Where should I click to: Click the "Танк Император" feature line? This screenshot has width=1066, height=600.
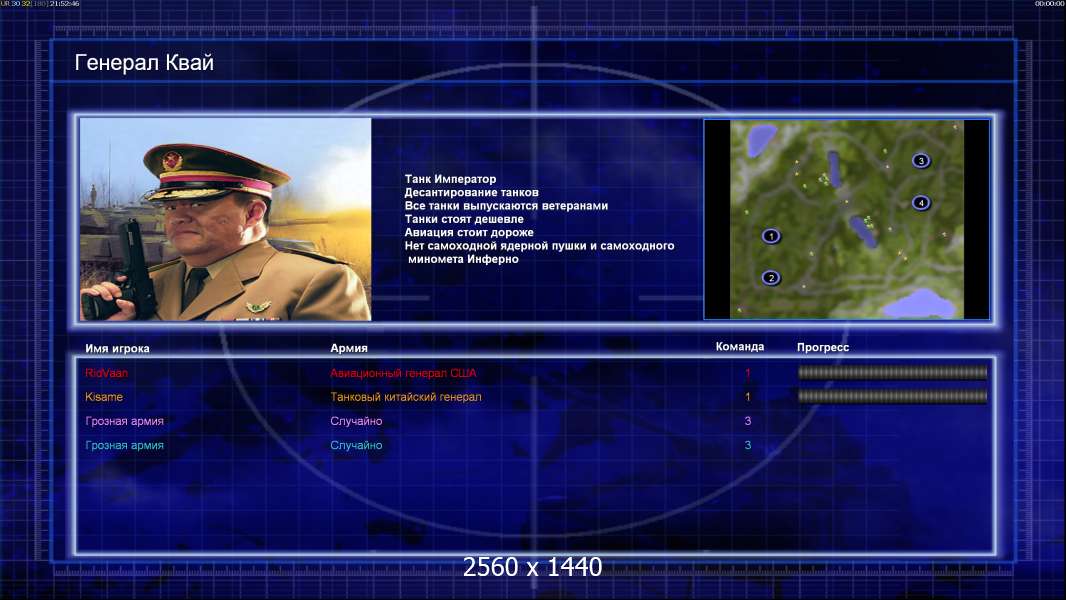click(x=450, y=179)
